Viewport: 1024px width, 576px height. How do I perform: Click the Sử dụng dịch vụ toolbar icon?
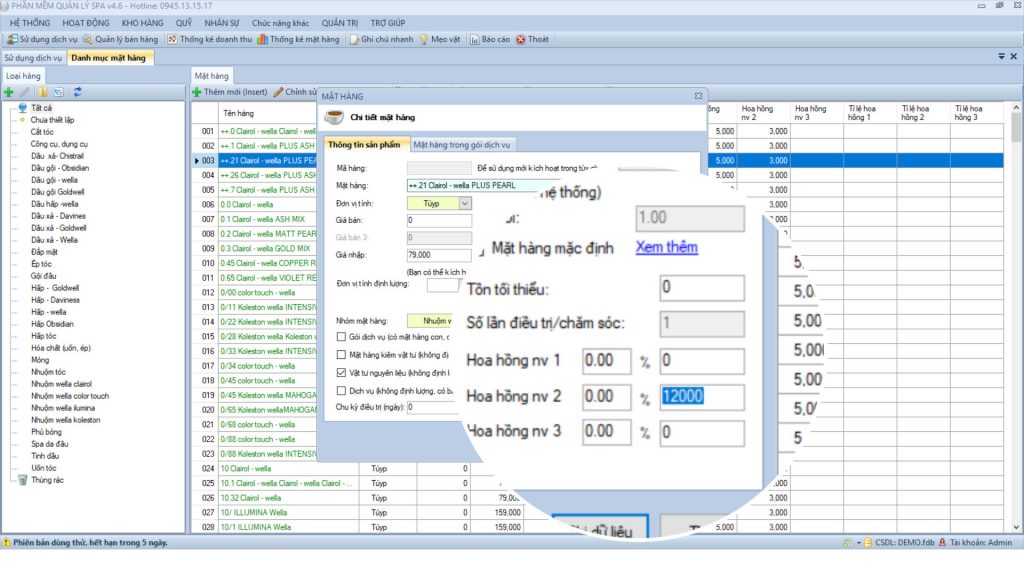click(11, 39)
